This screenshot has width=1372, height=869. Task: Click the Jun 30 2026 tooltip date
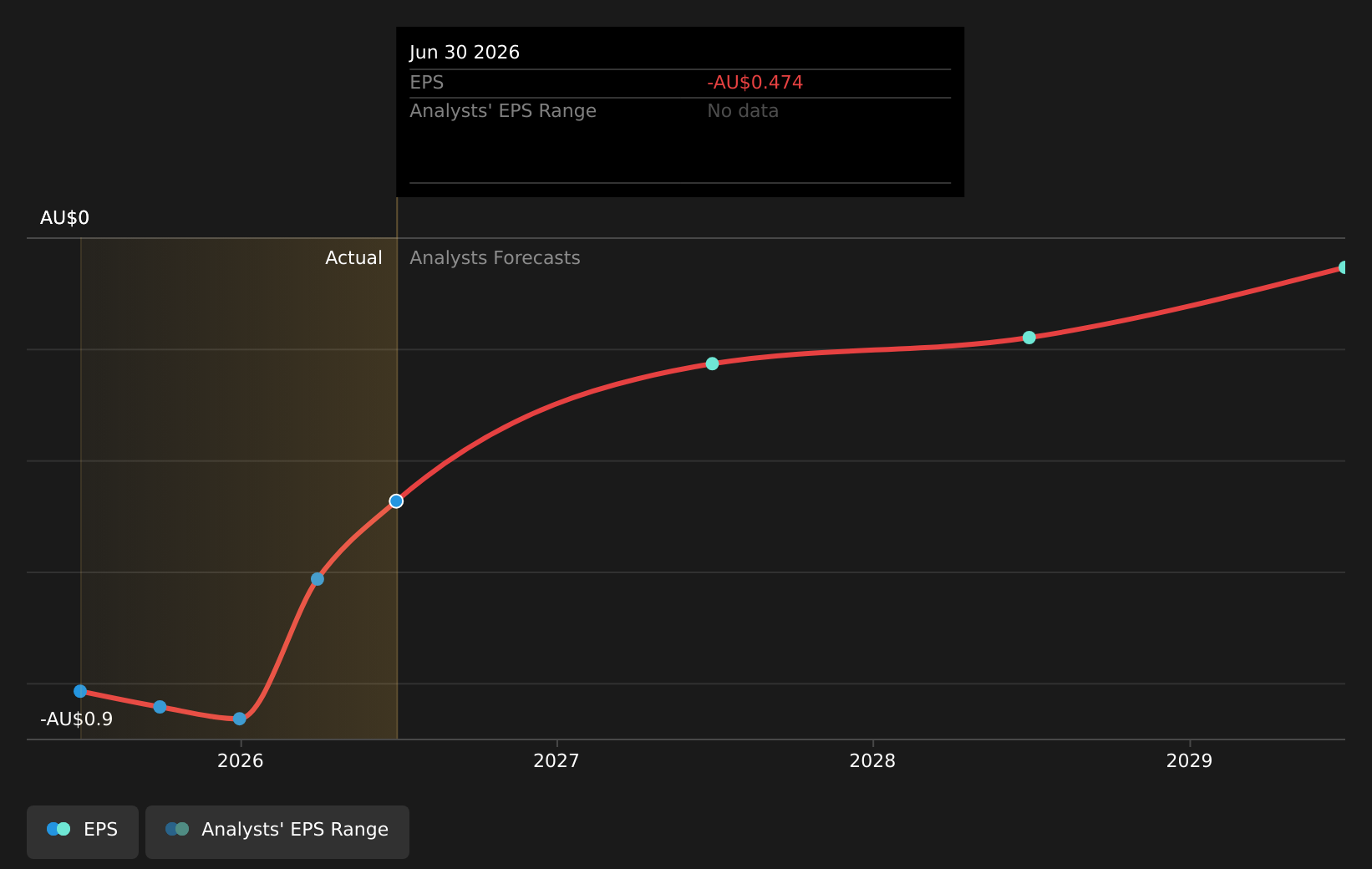pos(465,53)
